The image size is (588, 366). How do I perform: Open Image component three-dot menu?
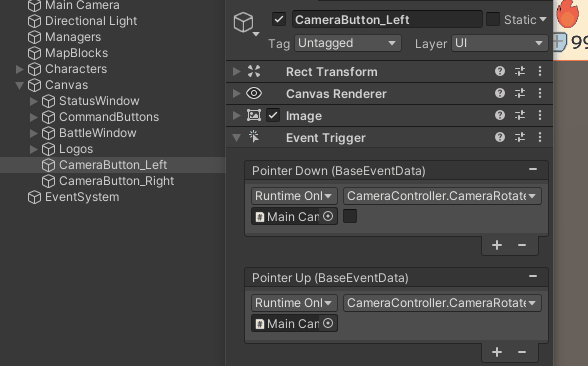click(540, 116)
